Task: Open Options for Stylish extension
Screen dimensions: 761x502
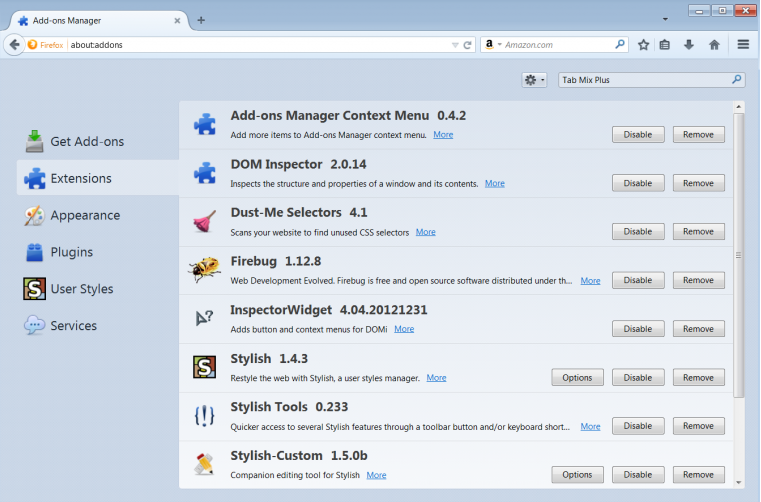Action: tap(577, 377)
